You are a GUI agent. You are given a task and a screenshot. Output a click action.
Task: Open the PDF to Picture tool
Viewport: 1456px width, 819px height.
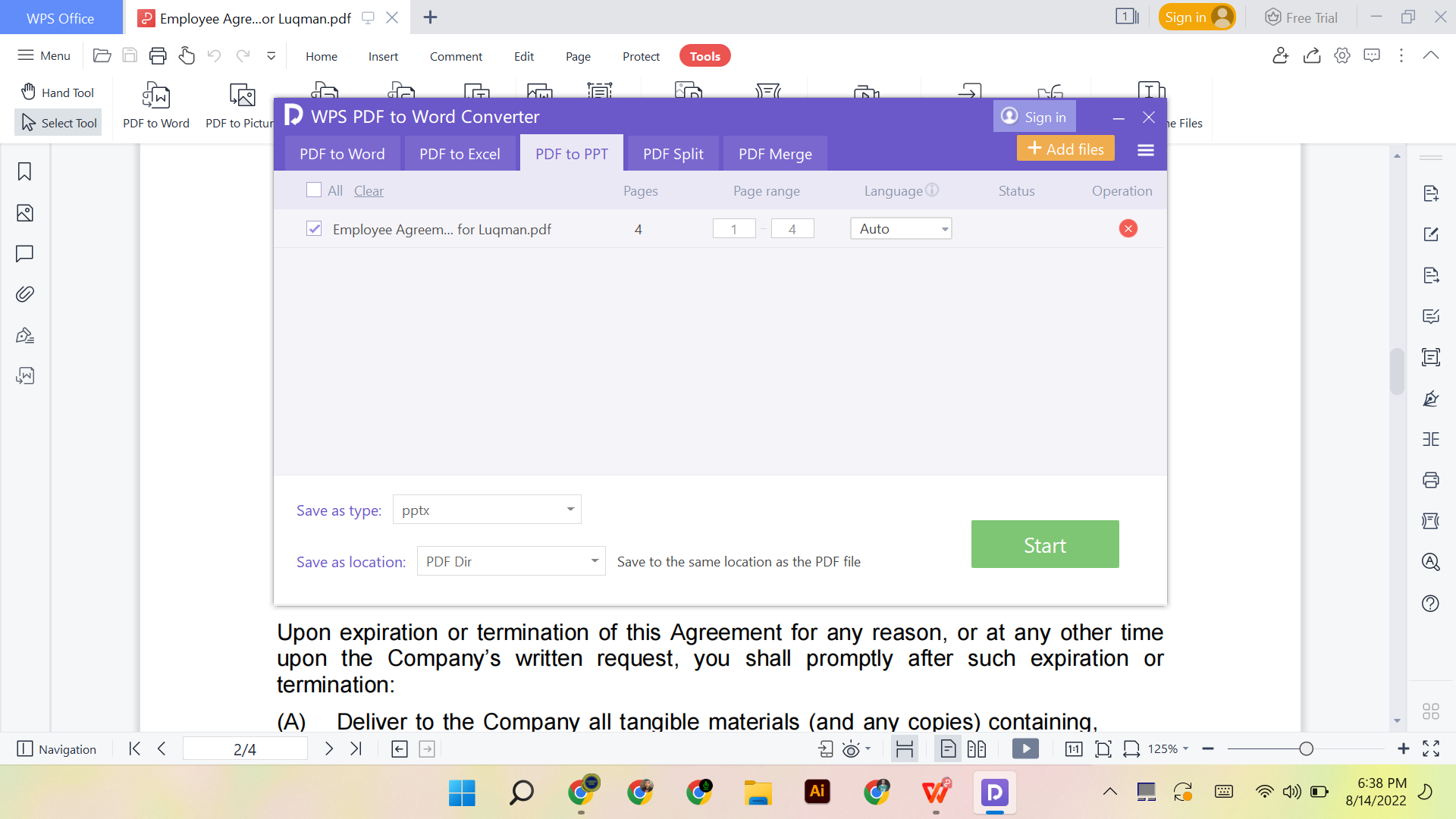(x=241, y=106)
